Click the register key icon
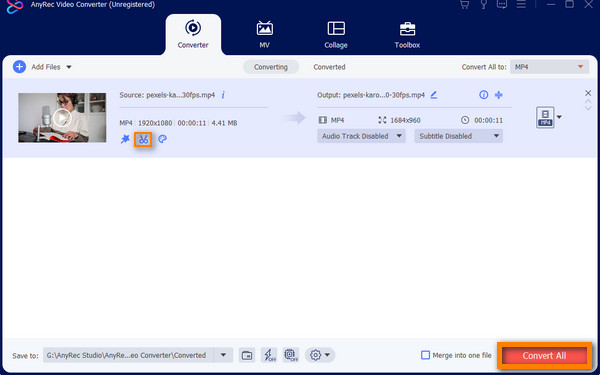Screen dimensions: 600x375 pos(483,5)
